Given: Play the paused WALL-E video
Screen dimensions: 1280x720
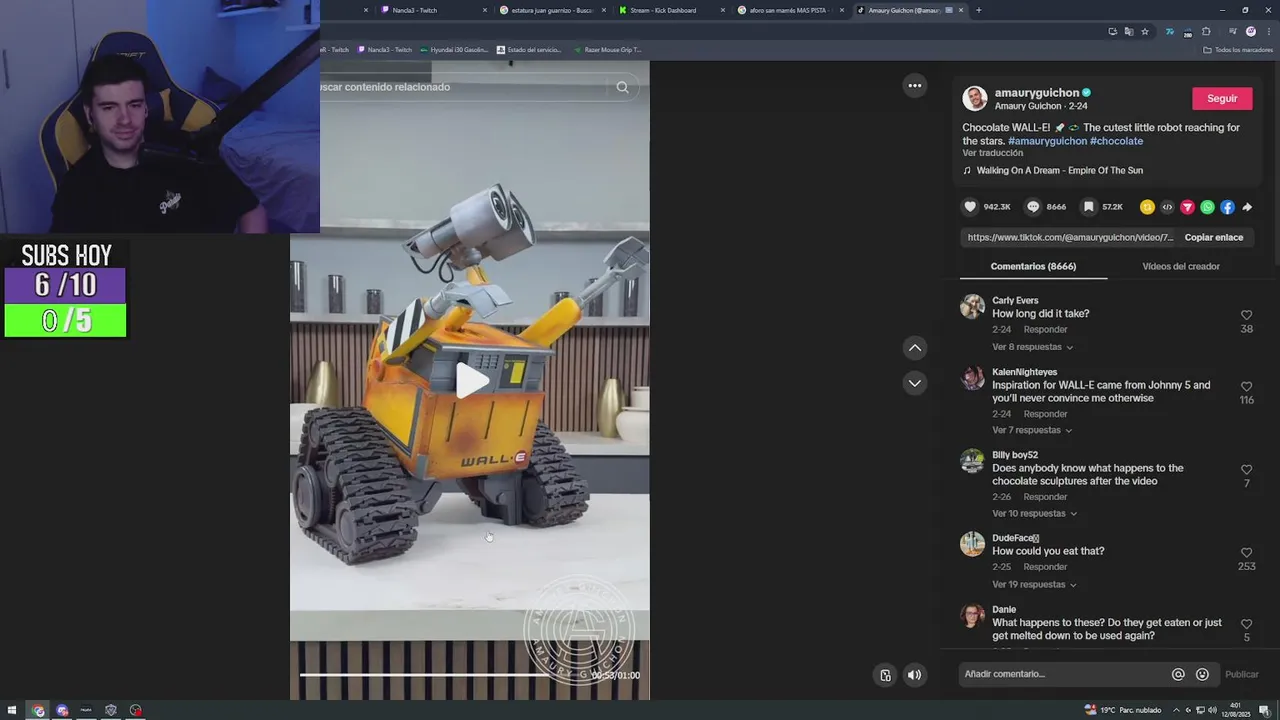Looking at the screenshot, I should (472, 380).
